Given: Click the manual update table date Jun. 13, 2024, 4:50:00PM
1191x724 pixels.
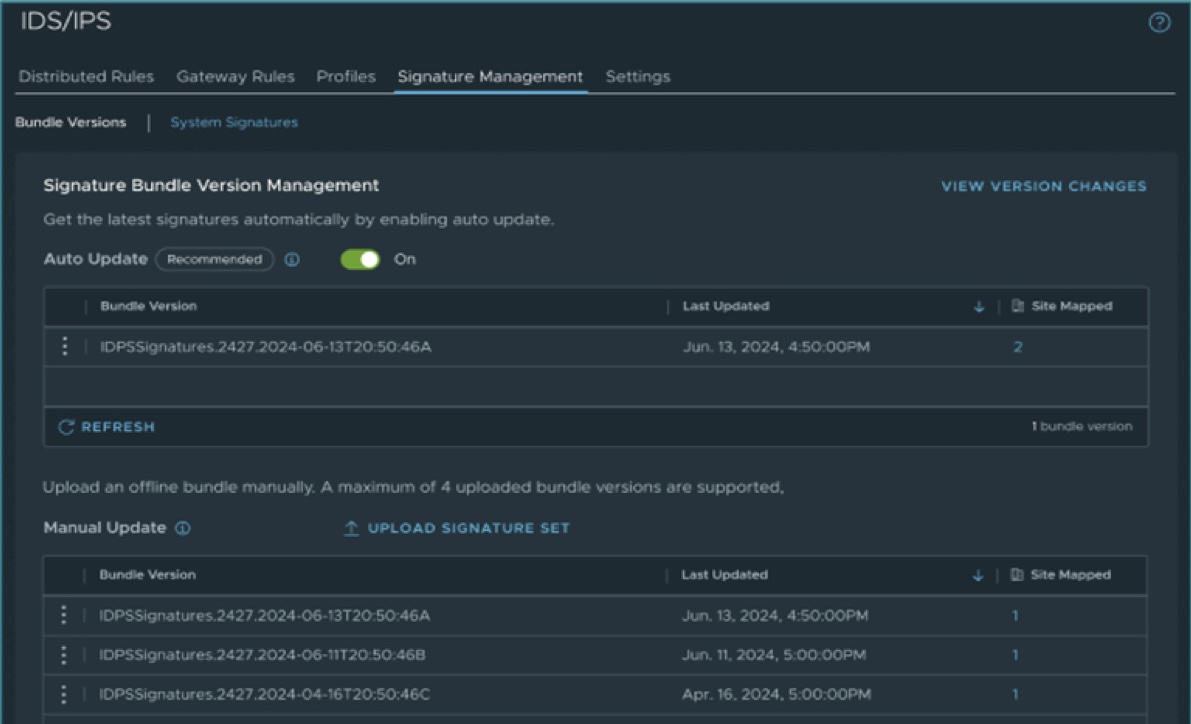Looking at the screenshot, I should click(775, 616).
